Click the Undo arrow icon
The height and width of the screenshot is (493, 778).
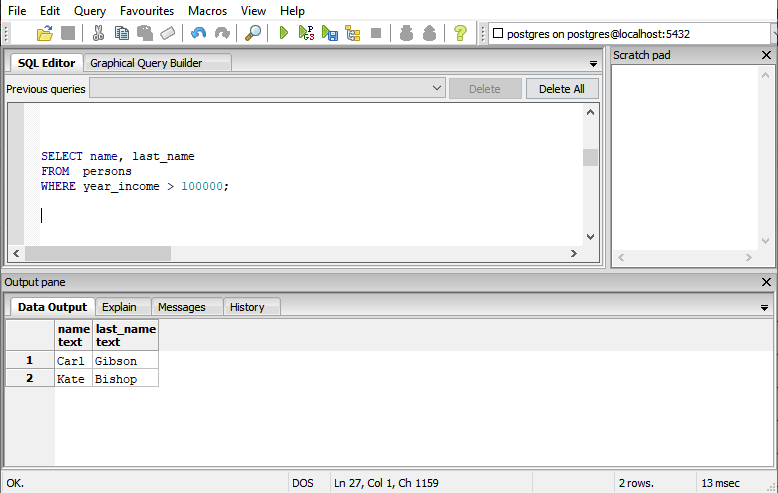pyautogui.click(x=198, y=33)
